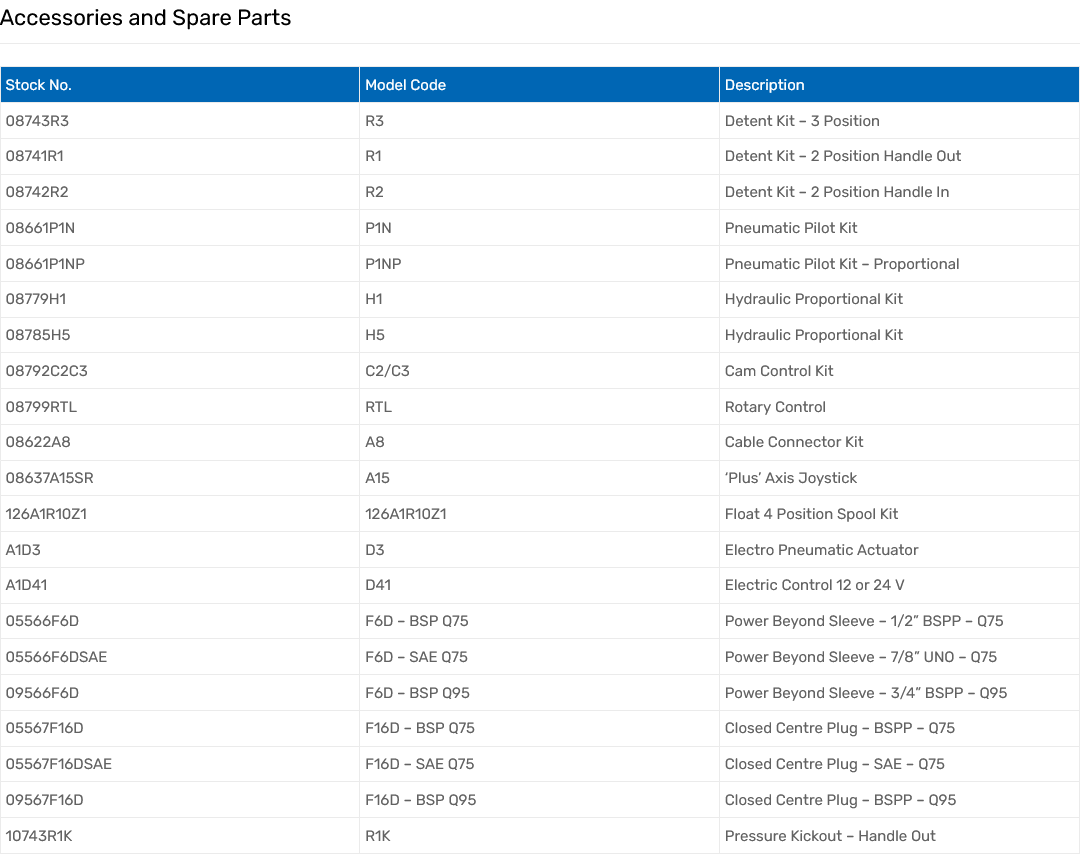
Task: Select the Rotary Control row description
Action: coord(775,407)
